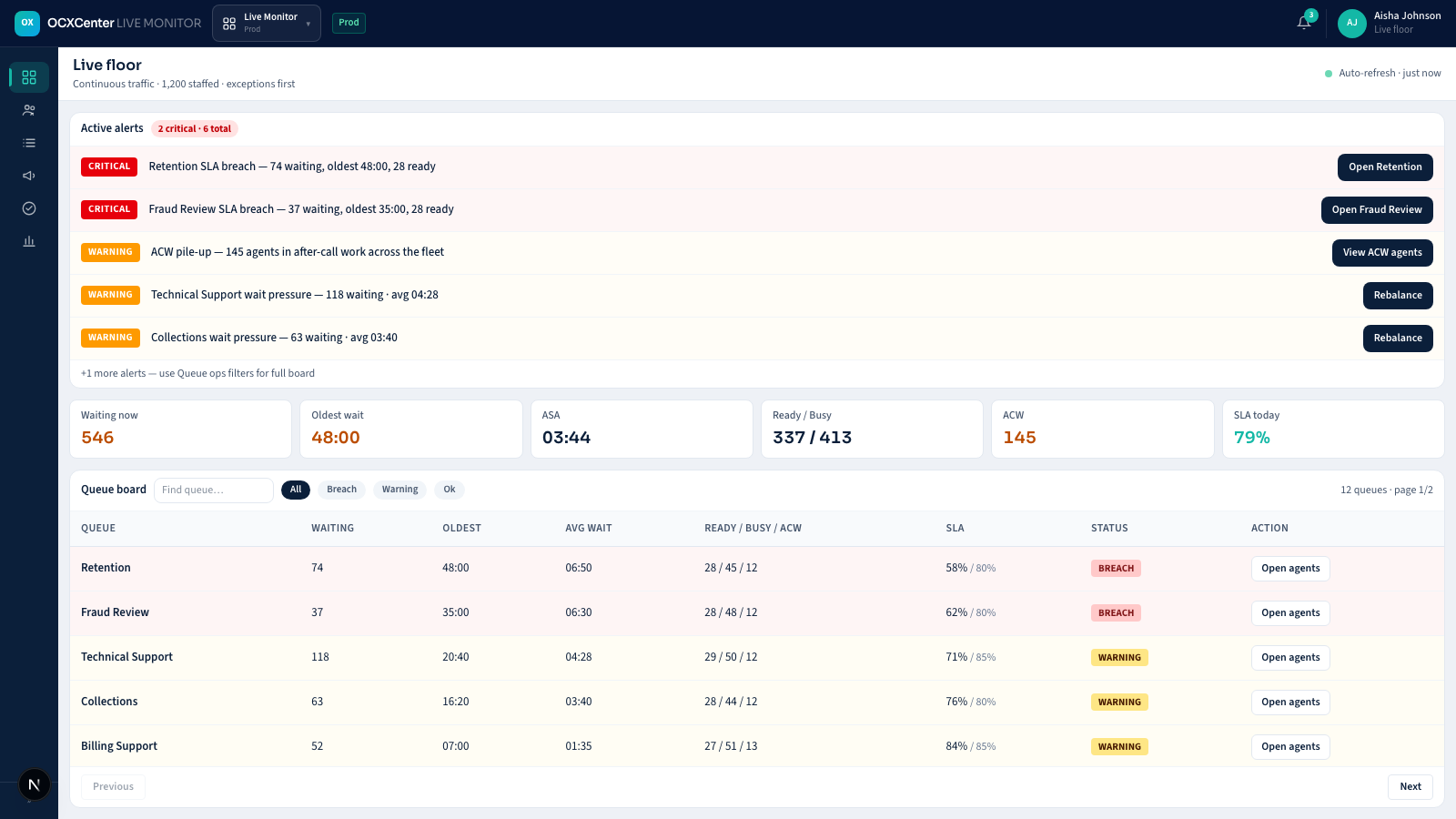Select the All queue filter
The image size is (1456, 819).
296,490
